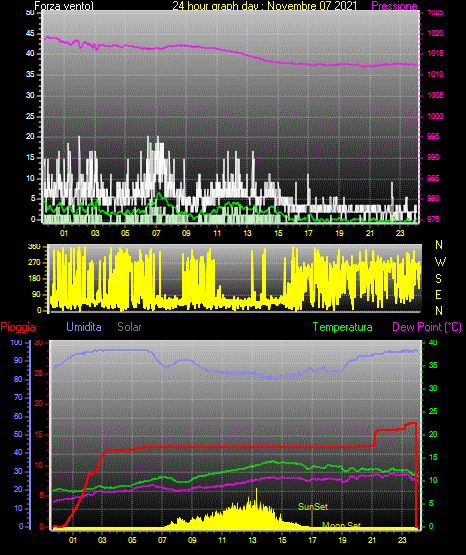
Task: Click hour 21 on bottom graph axis
Action: pos(372,540)
